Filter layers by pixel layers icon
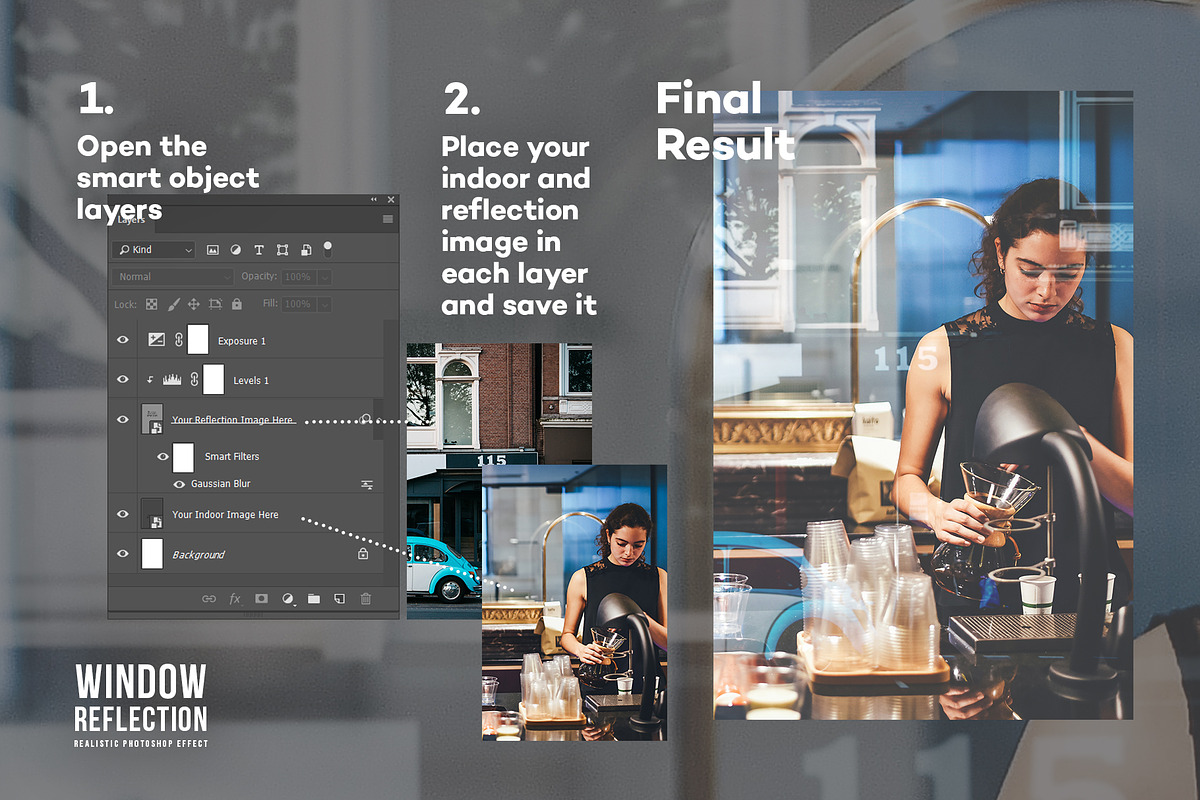This screenshot has height=800, width=1200. click(x=213, y=249)
